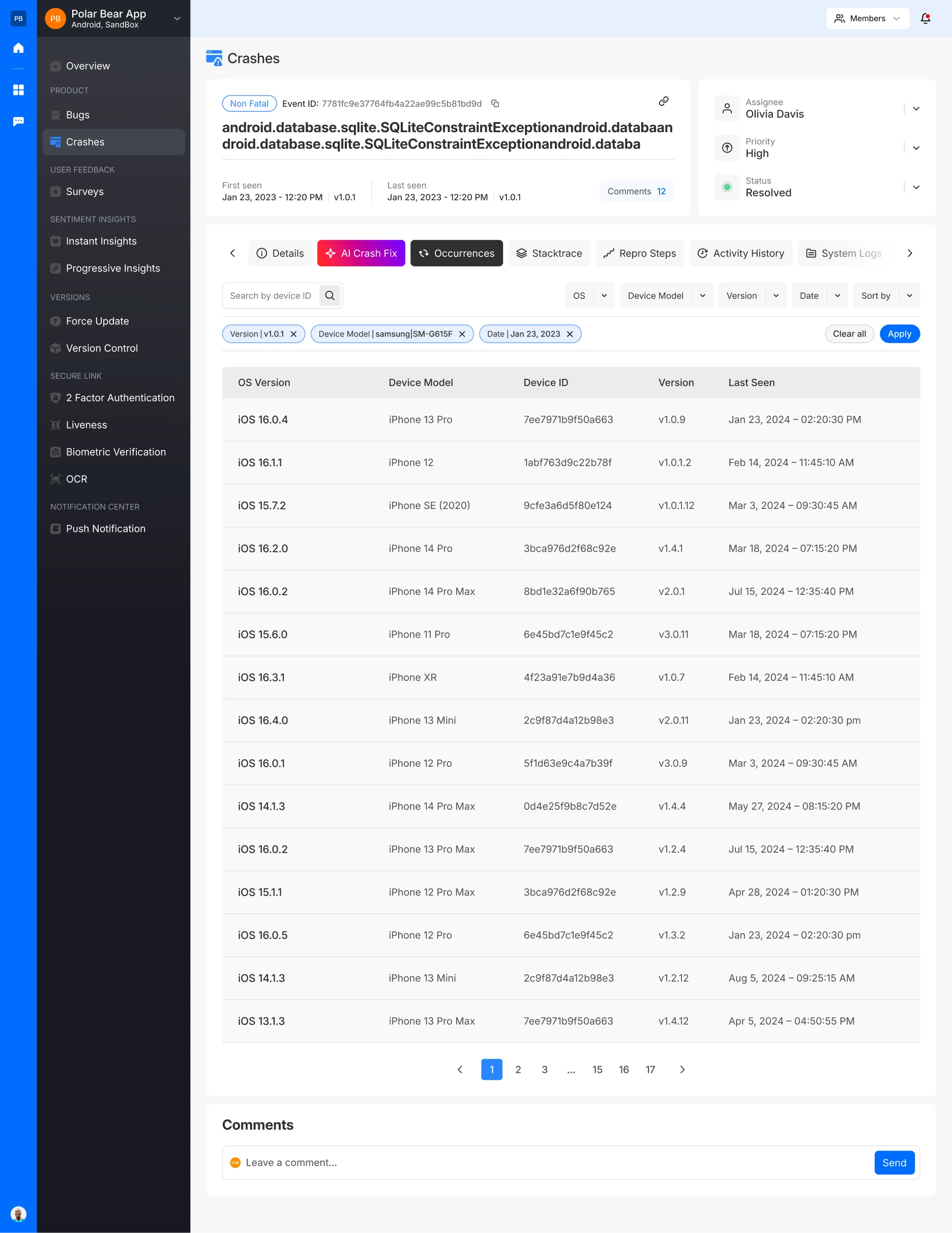Click the notification bell icon
This screenshot has width=952, height=1233.
pos(925,19)
